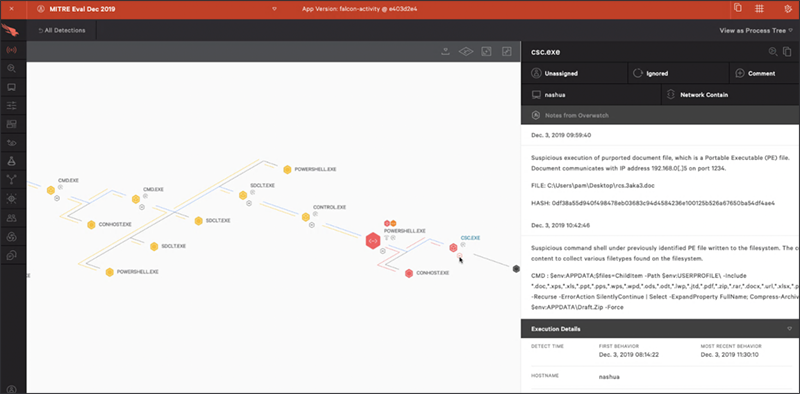The height and width of the screenshot is (394, 800).
Task: Select the red POWERSHELL.EXE hexagon node
Action: 373,240
